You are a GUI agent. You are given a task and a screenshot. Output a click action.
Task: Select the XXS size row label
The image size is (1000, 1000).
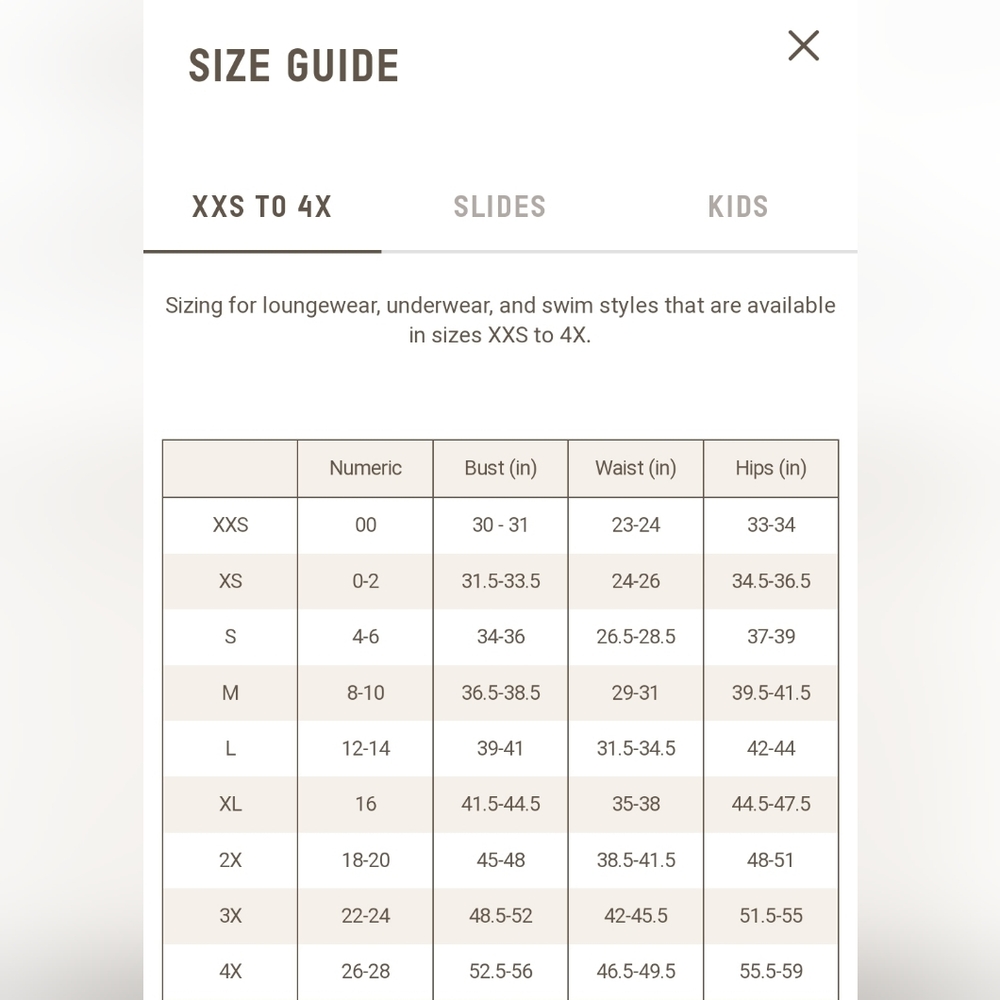click(x=230, y=525)
